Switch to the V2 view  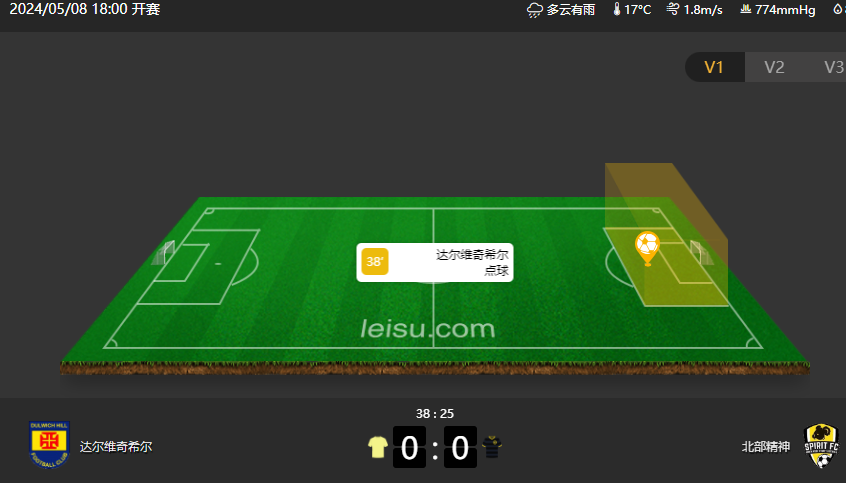click(x=774, y=67)
